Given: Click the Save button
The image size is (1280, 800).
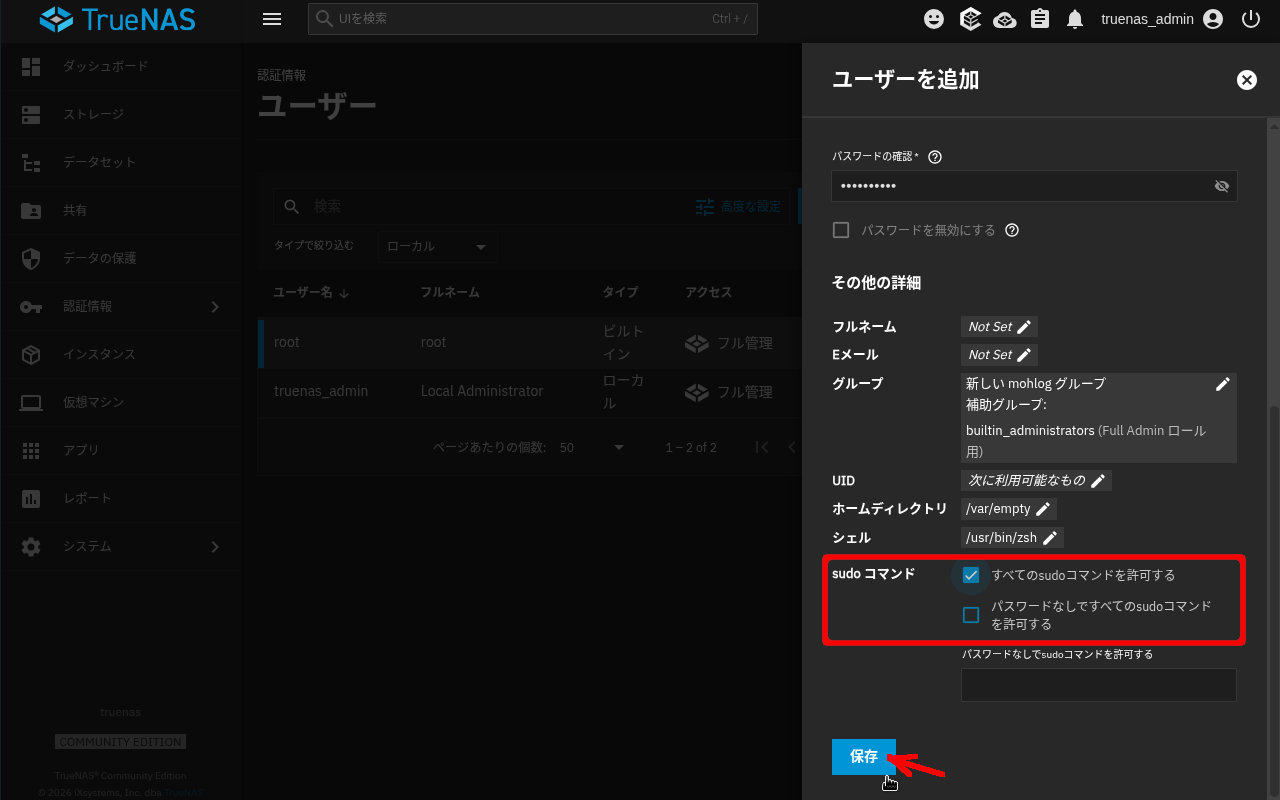Looking at the screenshot, I should point(864,757).
